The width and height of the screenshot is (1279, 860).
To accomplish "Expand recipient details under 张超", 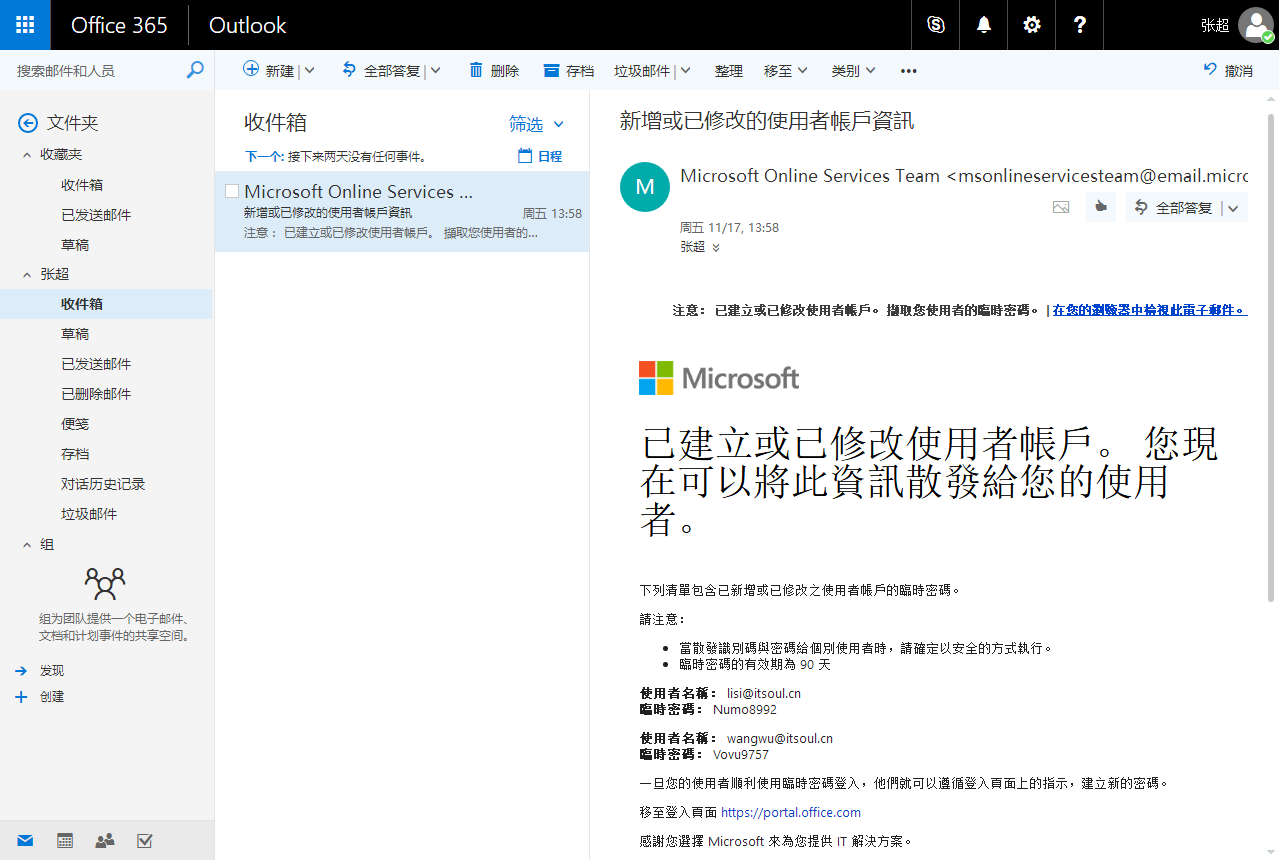I will click(x=716, y=247).
